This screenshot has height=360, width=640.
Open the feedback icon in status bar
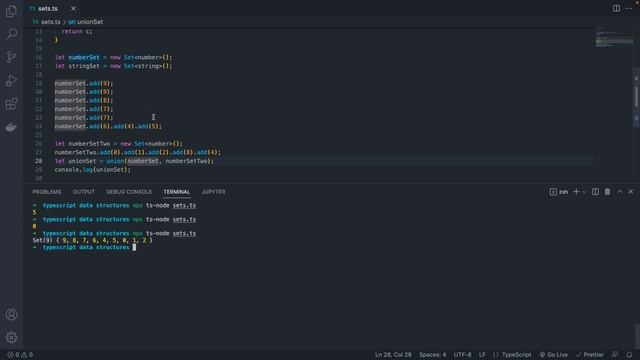coord(615,355)
